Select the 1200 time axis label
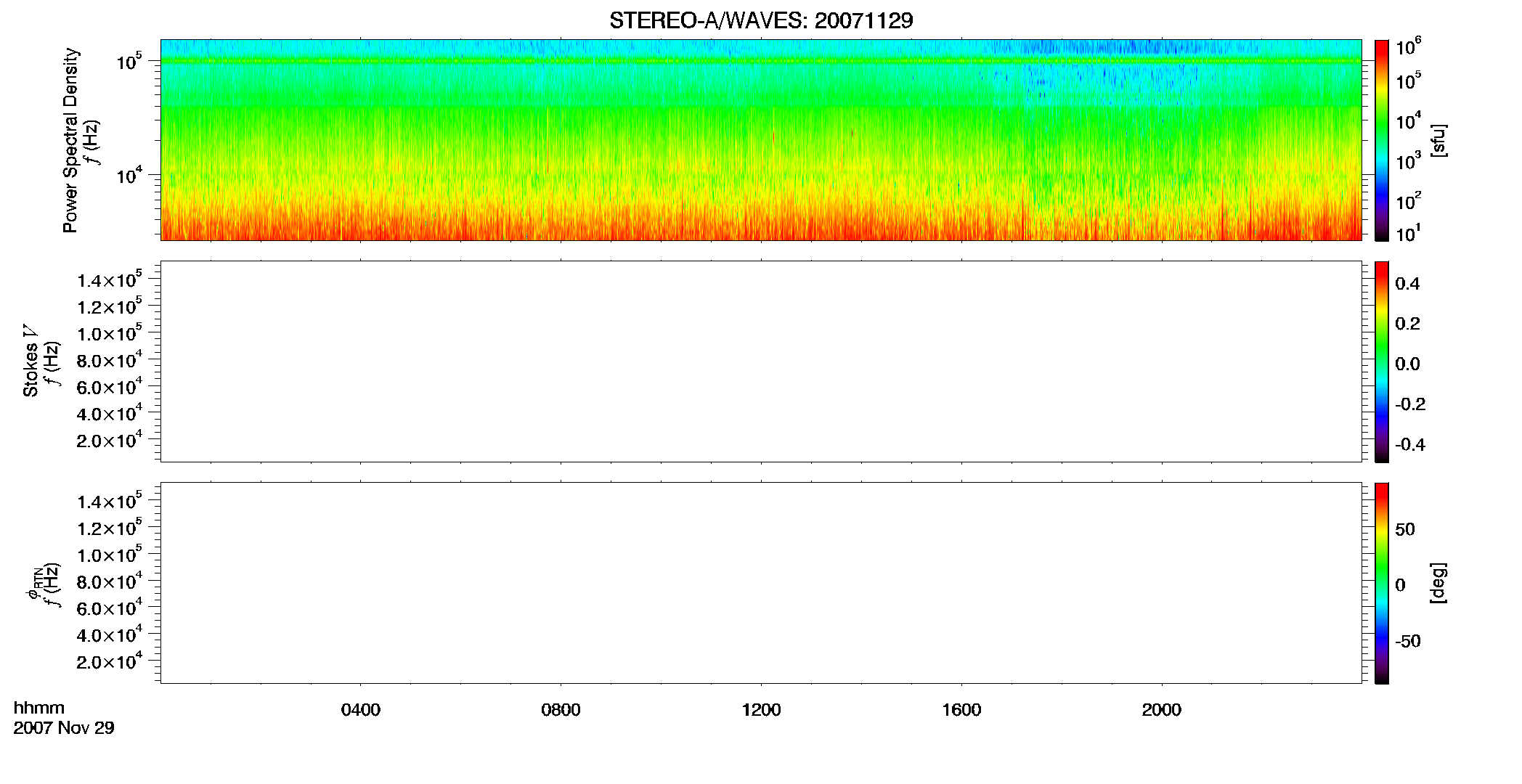Image resolution: width=1522 pixels, height=784 pixels. 761,710
